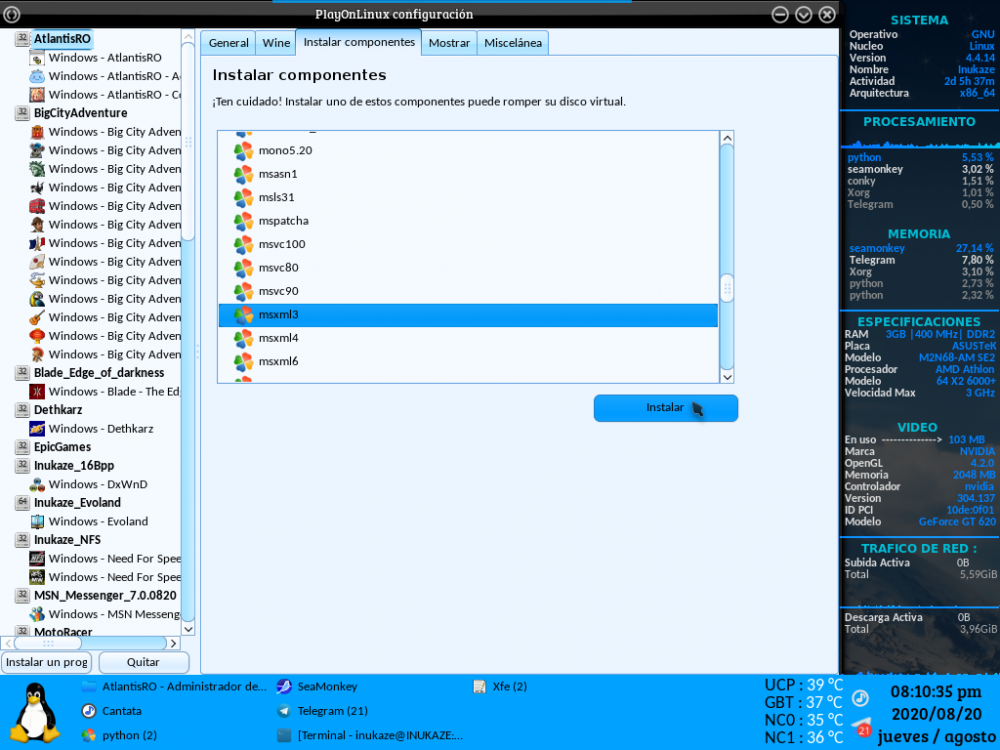Click the mono5.20 component icon

tap(243, 151)
